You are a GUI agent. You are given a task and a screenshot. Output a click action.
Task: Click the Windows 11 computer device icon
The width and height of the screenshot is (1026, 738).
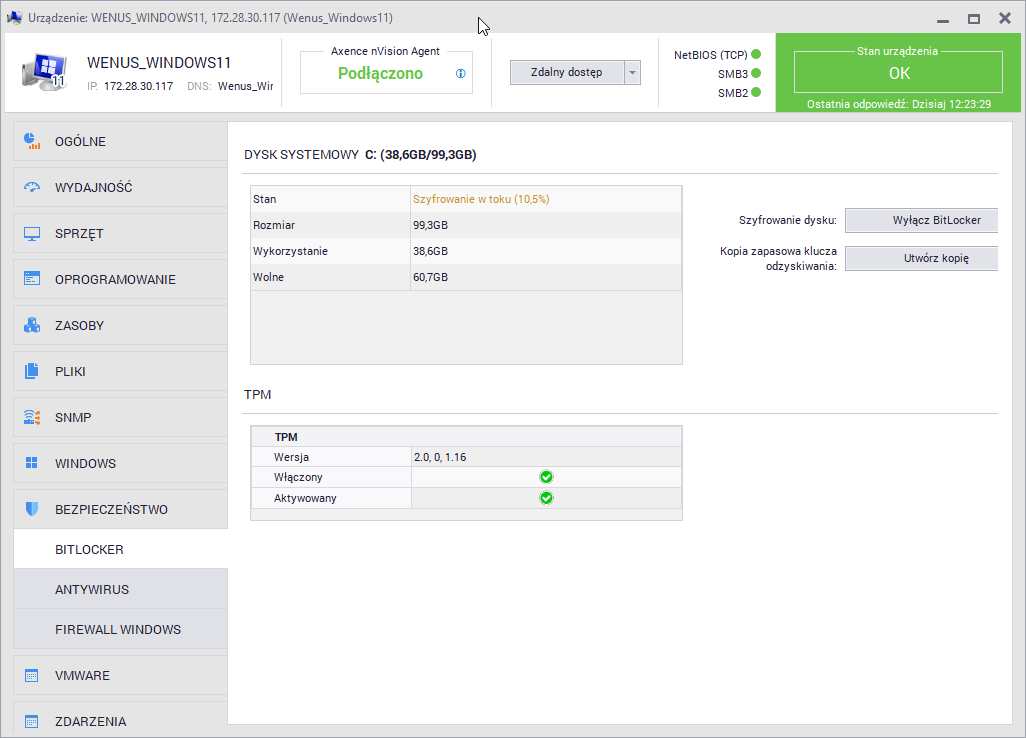(44, 72)
